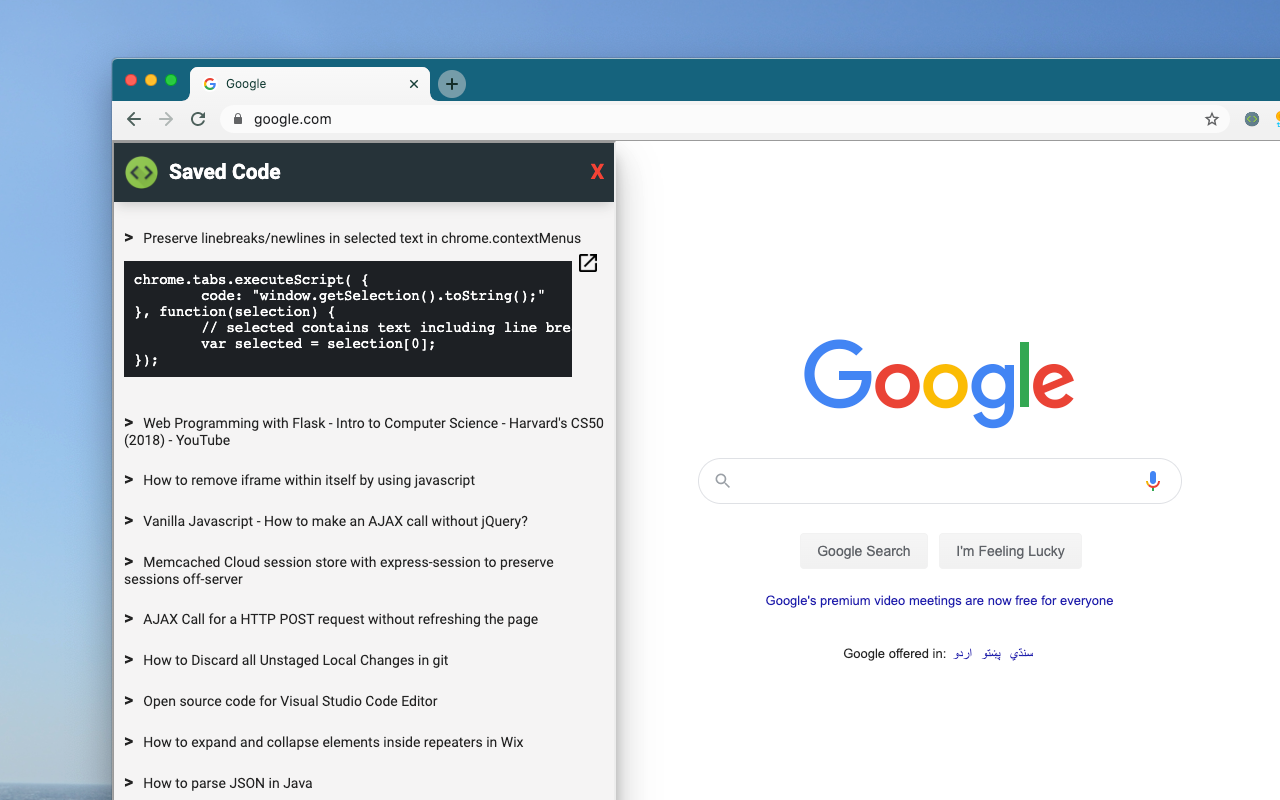Expand arrow for How to parse JSON in Java
Viewport: 1280px width, 800px height.
pyautogui.click(x=129, y=783)
